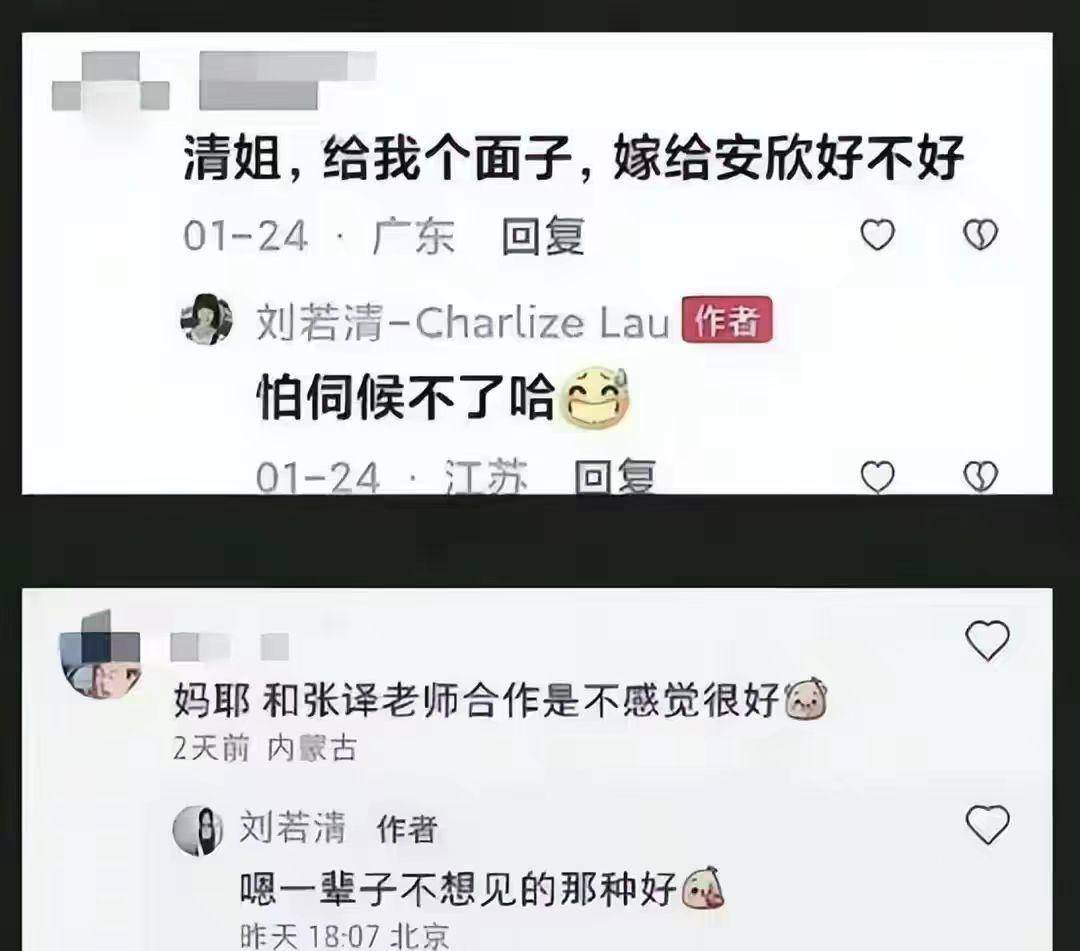Like the 一辈子不想见 author reply
This screenshot has height=951, width=1080.
987,824
